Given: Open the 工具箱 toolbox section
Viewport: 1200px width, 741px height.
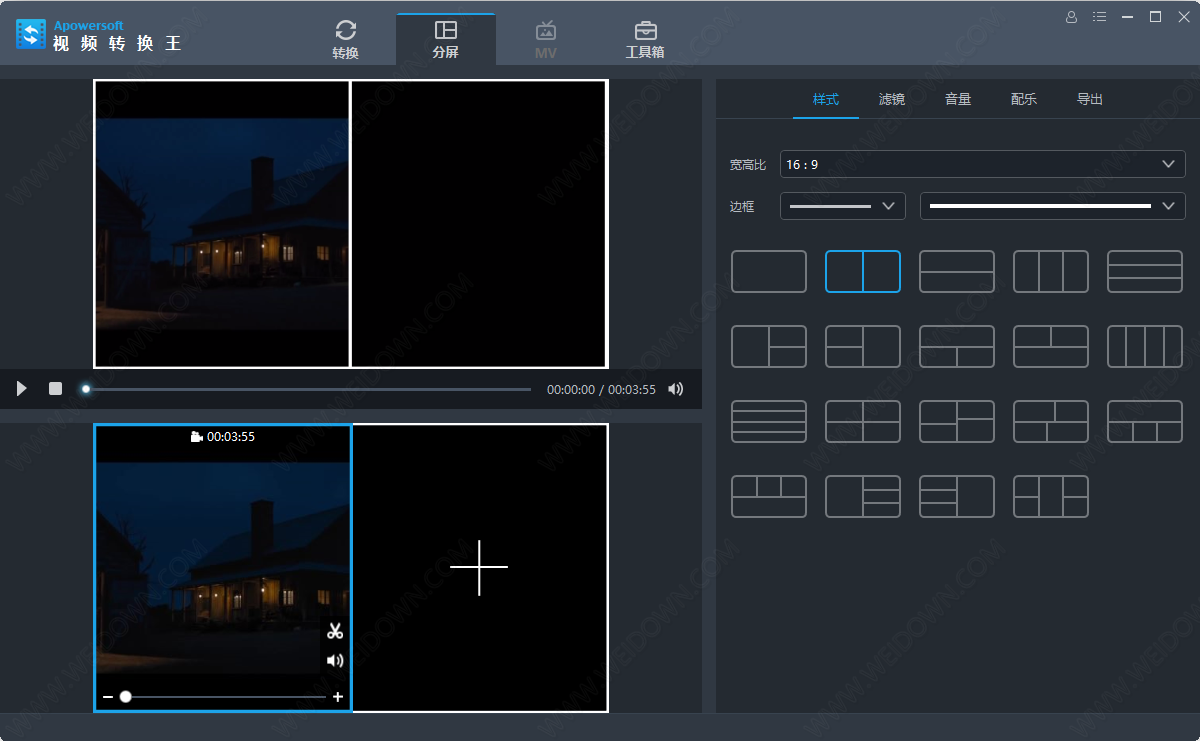Looking at the screenshot, I should (645, 40).
